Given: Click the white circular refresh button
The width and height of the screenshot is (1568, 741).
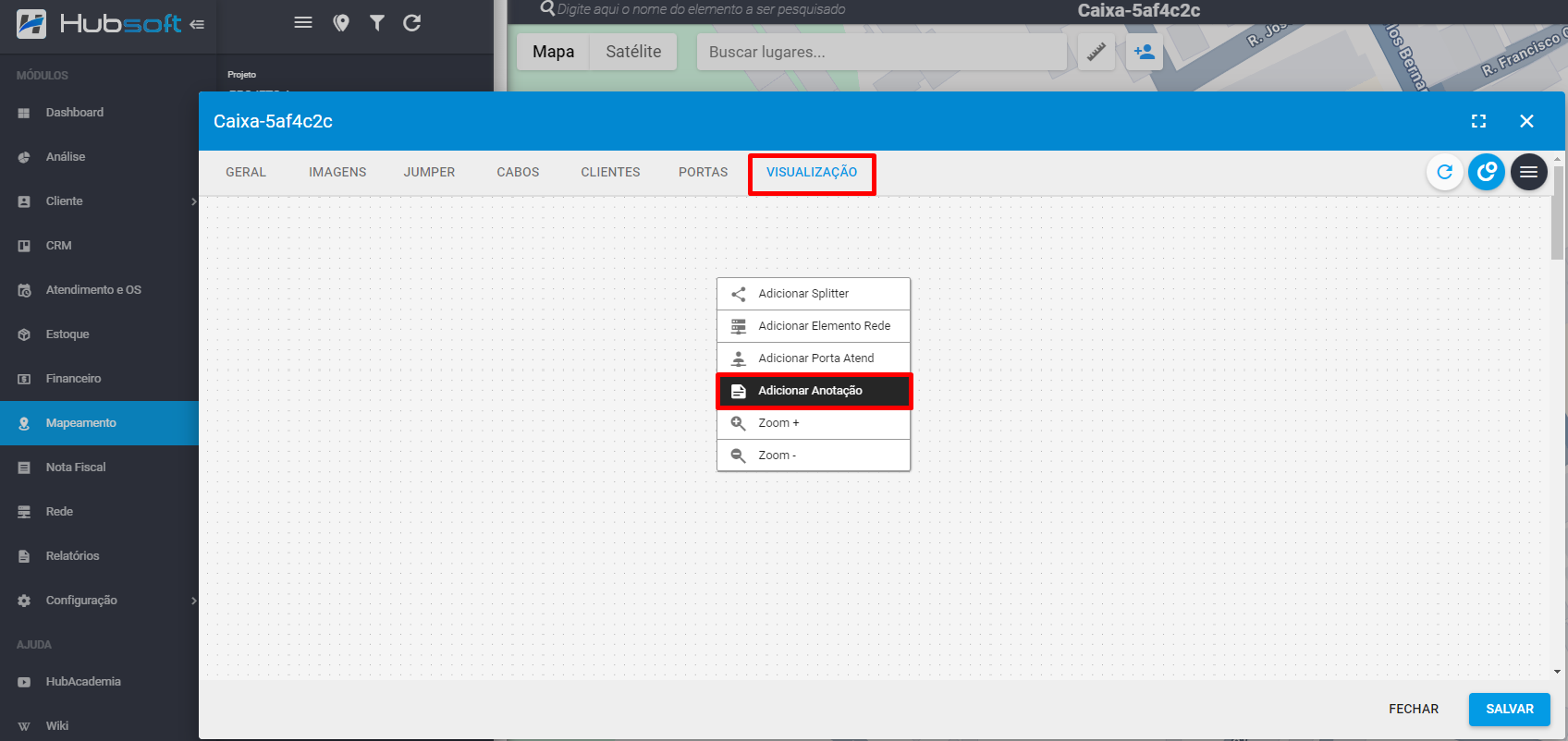Looking at the screenshot, I should tap(1445, 172).
